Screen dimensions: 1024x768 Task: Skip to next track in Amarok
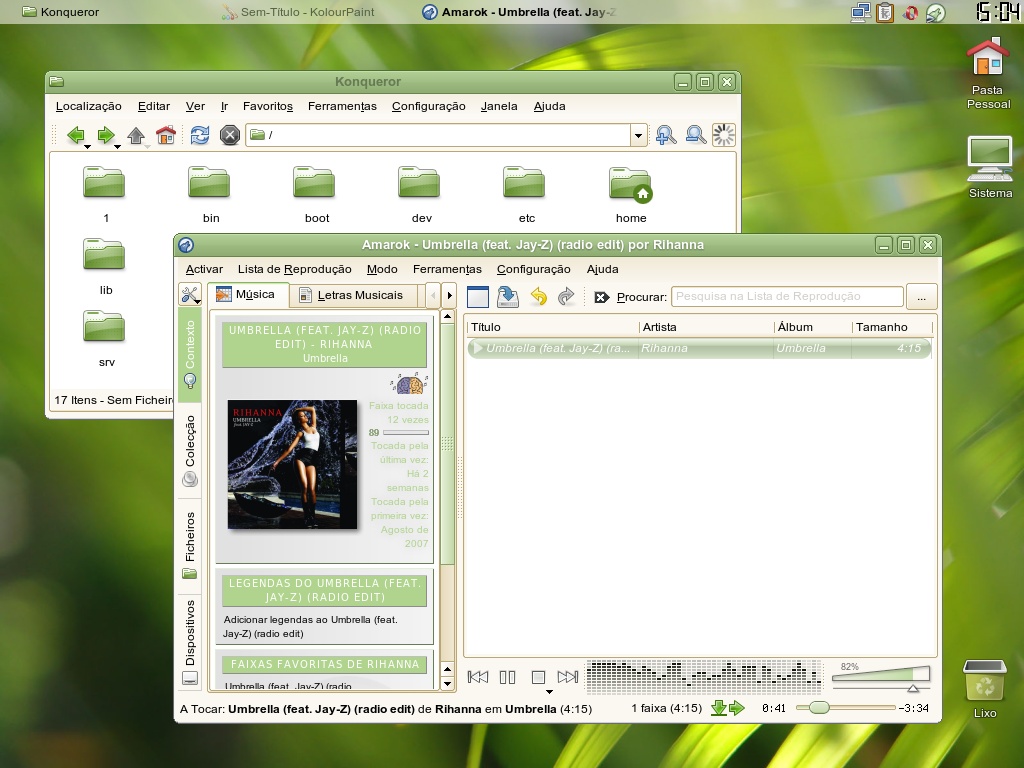point(568,677)
